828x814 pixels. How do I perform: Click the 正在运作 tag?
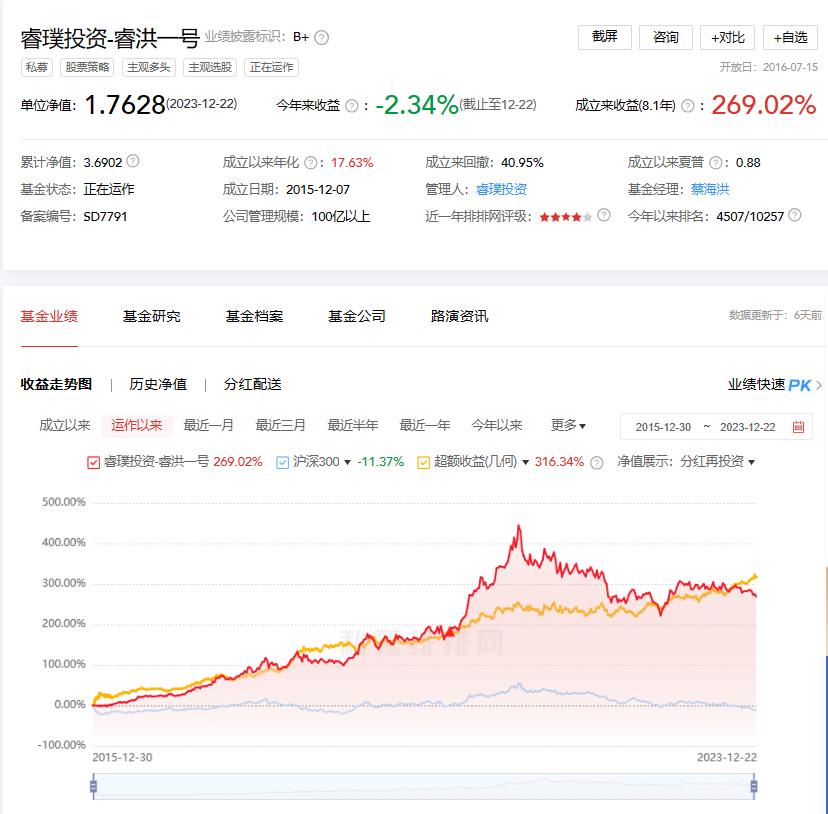click(x=271, y=67)
